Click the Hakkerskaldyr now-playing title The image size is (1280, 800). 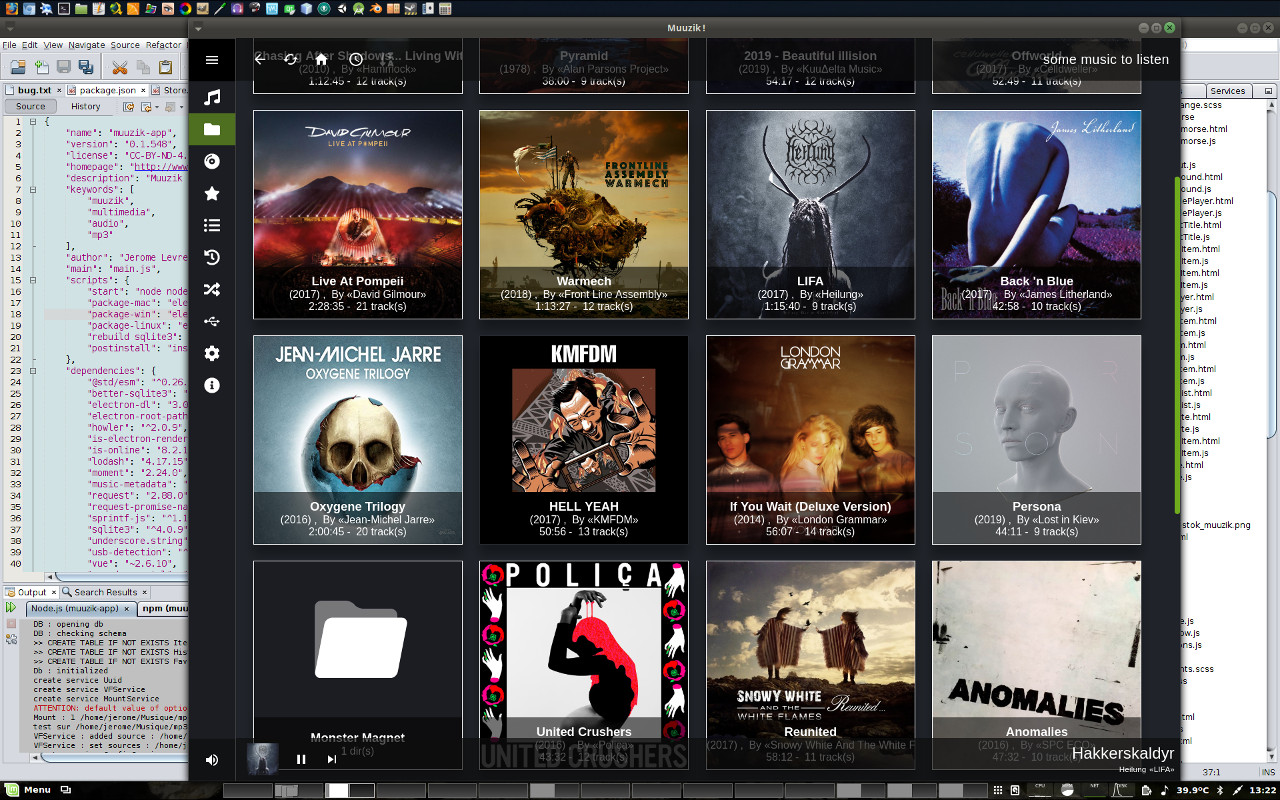coord(1122,753)
